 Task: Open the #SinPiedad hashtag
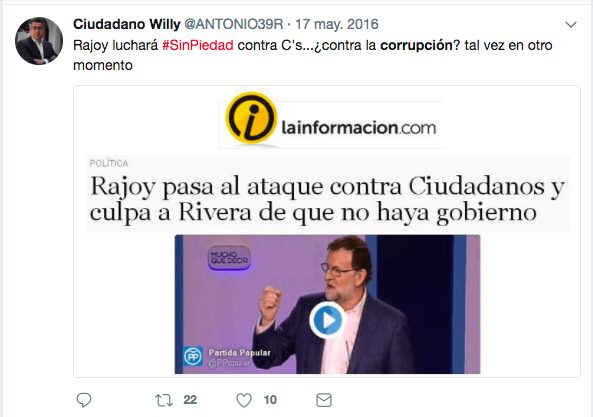coord(198,45)
